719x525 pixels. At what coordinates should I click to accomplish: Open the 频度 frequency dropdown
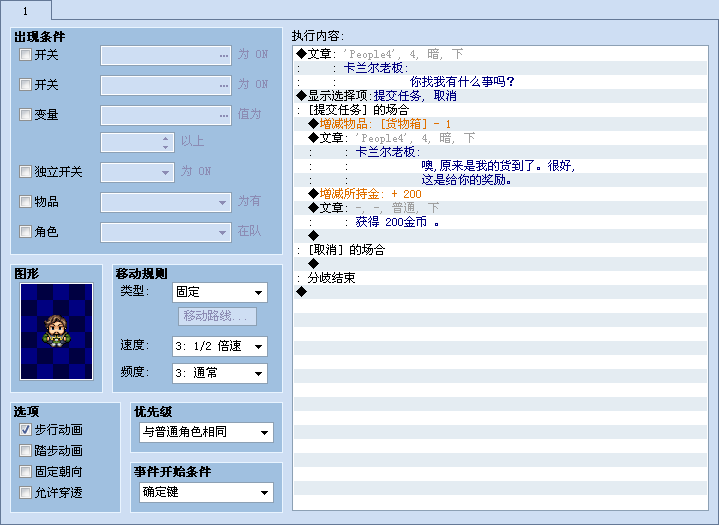220,373
